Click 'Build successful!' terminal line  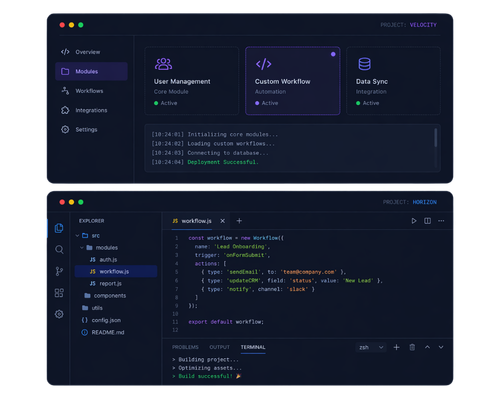206,376
